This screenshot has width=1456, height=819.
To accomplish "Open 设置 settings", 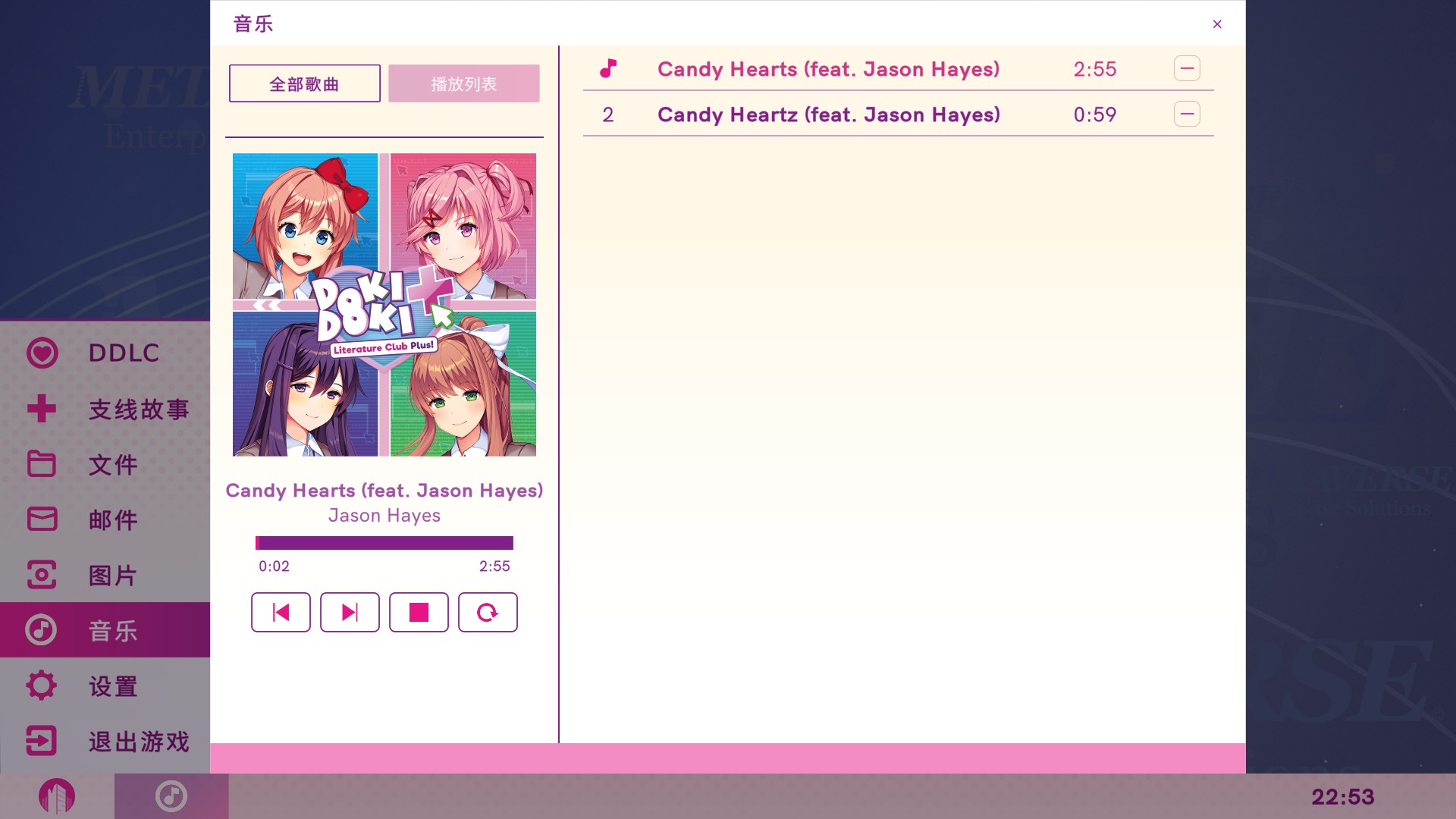I will (105, 686).
